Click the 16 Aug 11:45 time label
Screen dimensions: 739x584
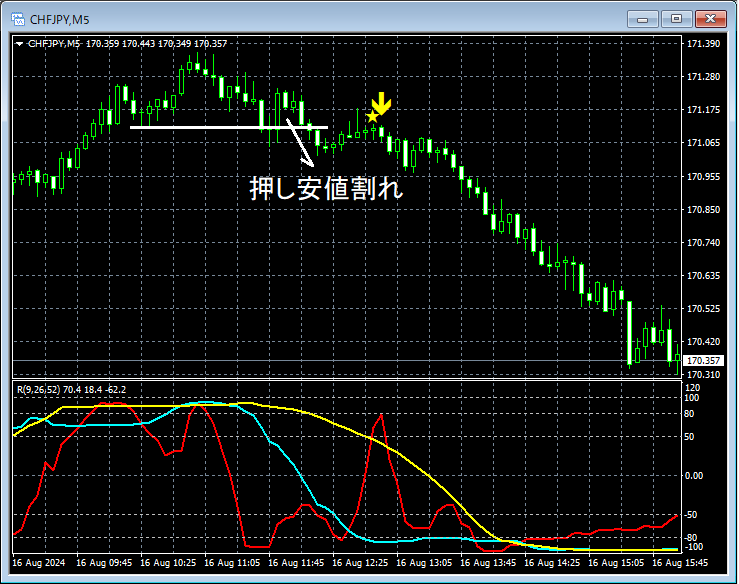[x=296, y=563]
